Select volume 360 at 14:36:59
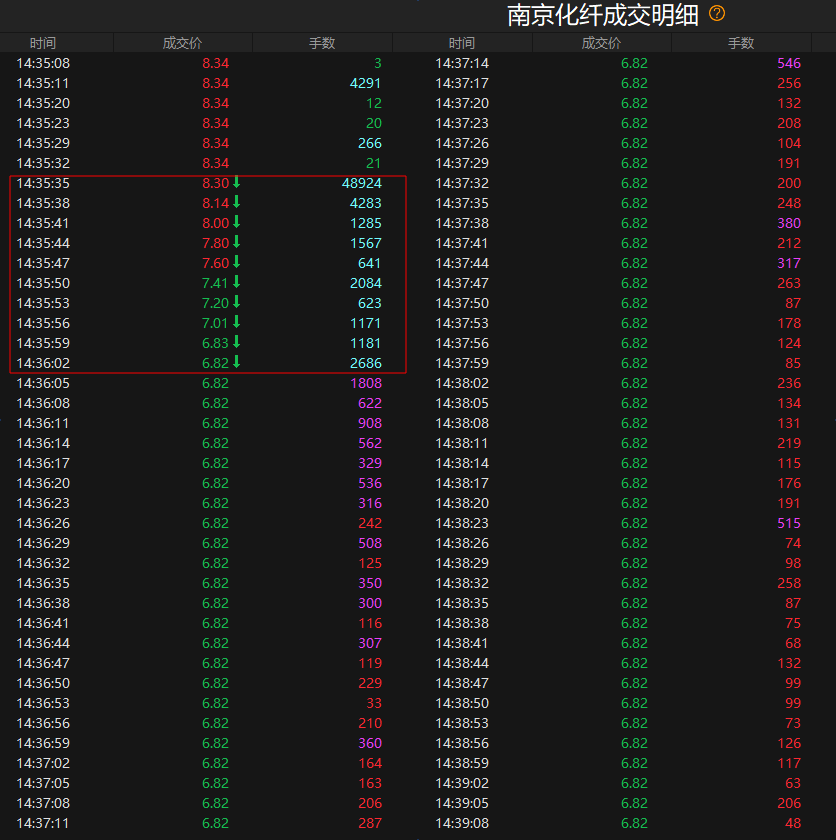The height and width of the screenshot is (840, 836). point(370,743)
